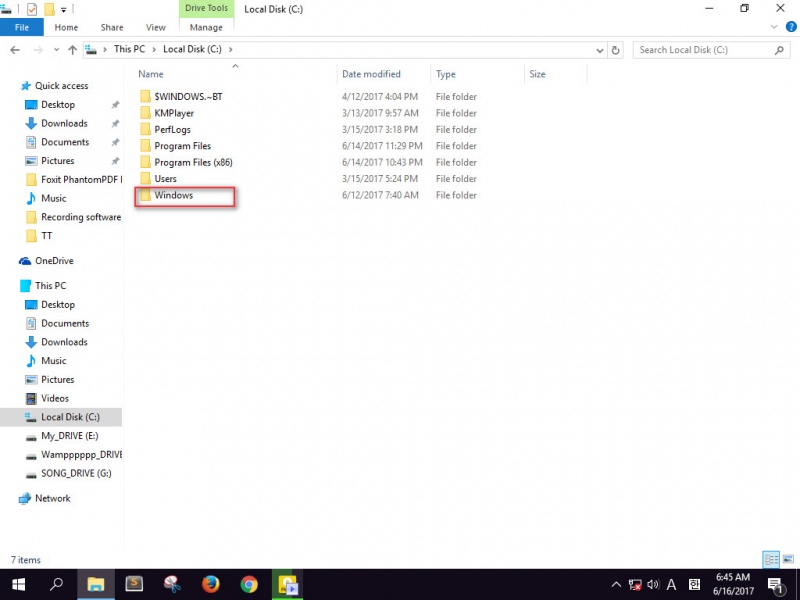Open the Customize Quick Access Toolbar dropdown
800x600 pixels.
pos(64,10)
